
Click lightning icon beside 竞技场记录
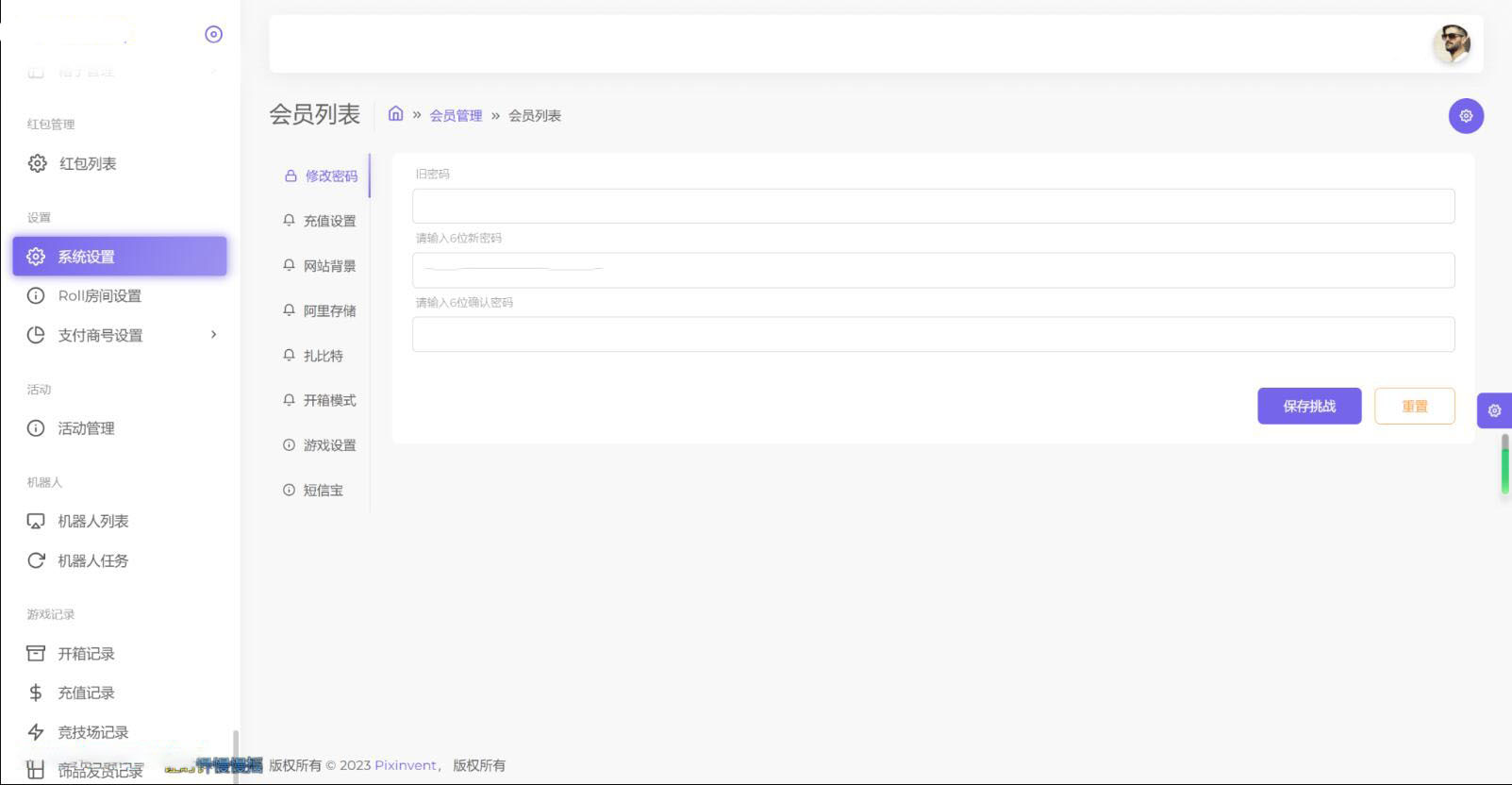coord(36,732)
